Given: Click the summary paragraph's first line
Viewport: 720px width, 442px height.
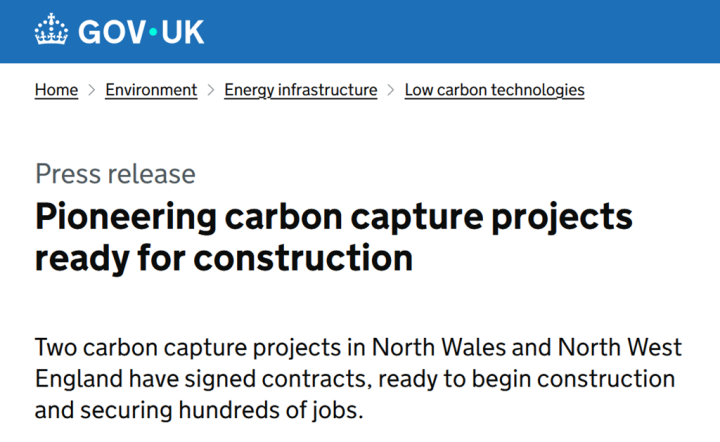Looking at the screenshot, I should [x=358, y=349].
